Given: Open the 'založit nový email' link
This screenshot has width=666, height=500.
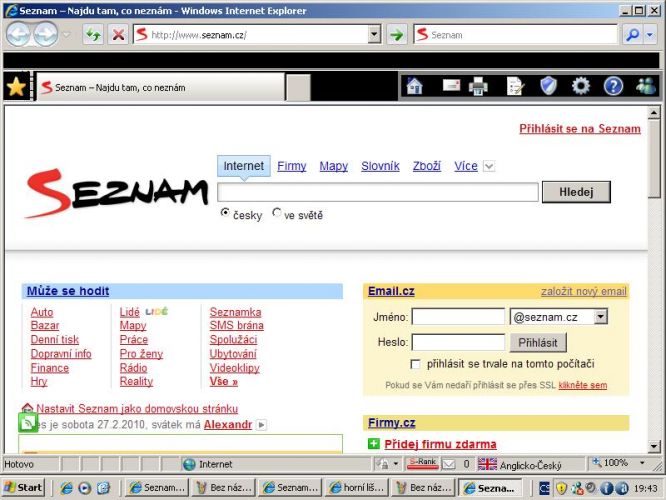Looking at the screenshot, I should 584,291.
